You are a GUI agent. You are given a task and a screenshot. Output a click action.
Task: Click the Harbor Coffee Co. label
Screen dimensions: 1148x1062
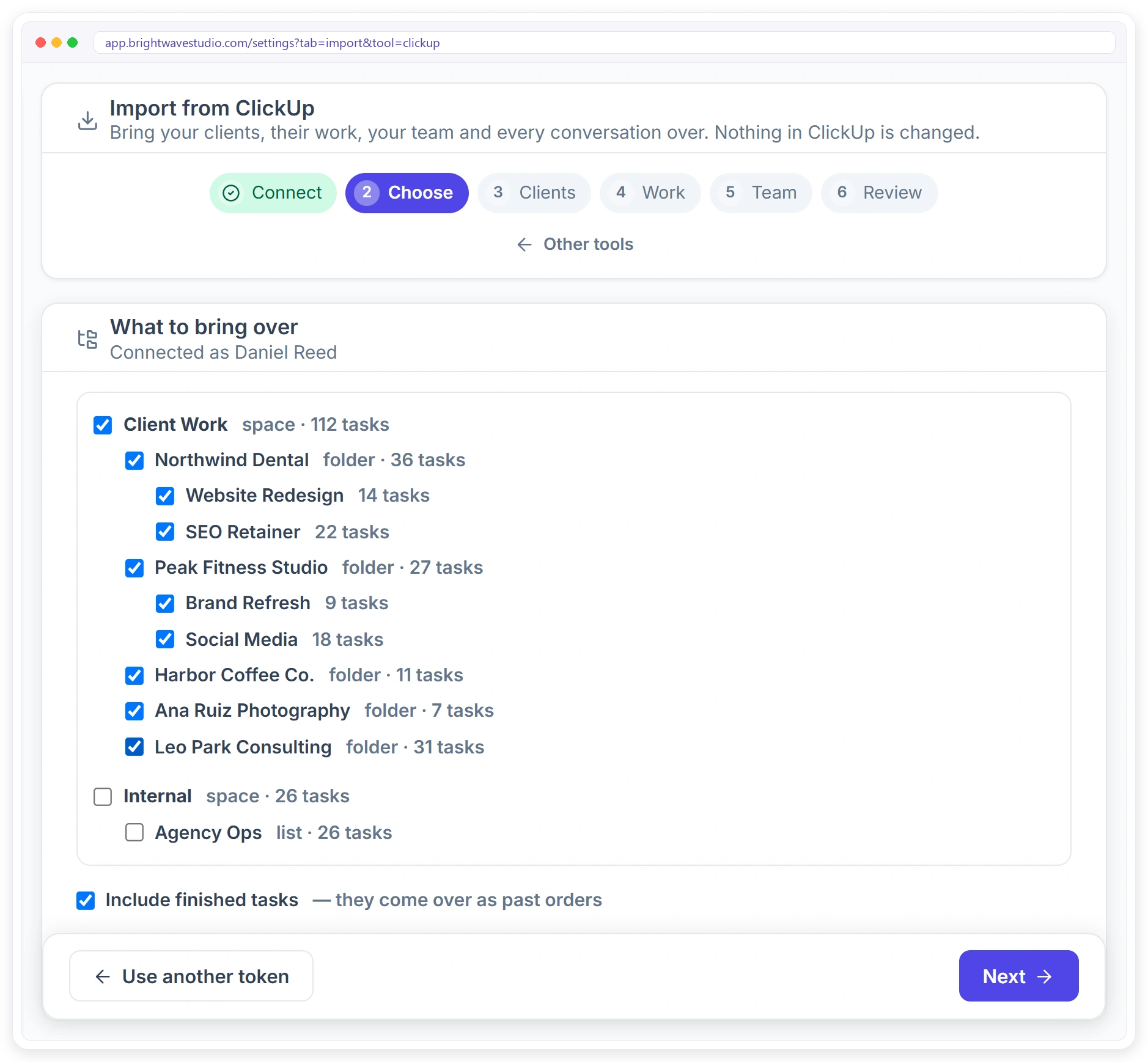pos(234,675)
